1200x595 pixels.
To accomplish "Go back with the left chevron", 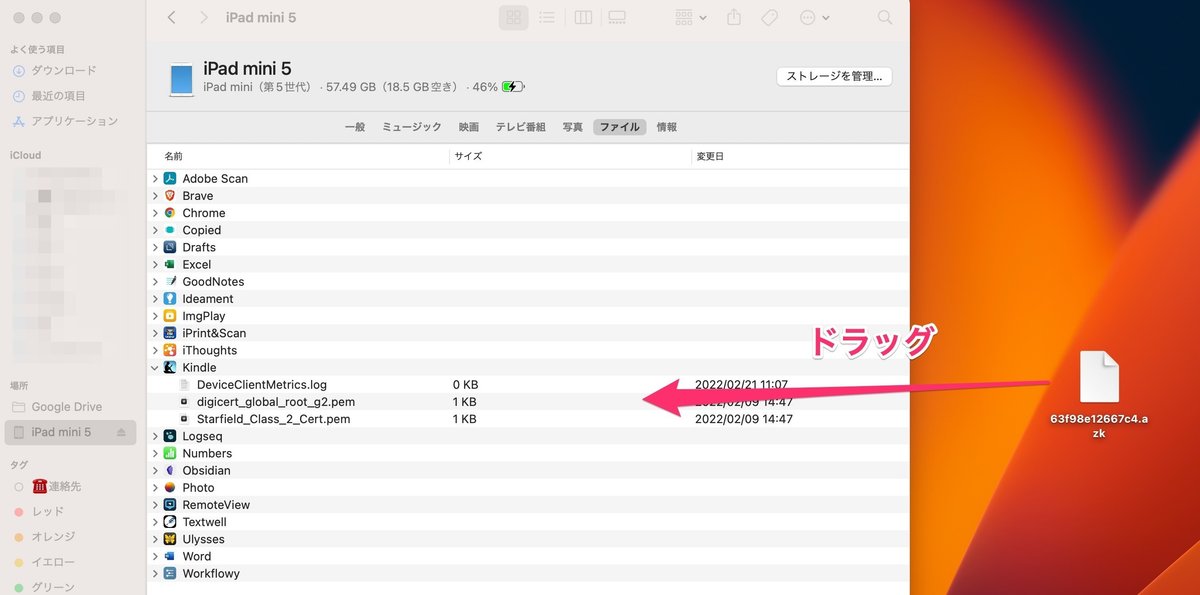I will click(172, 18).
